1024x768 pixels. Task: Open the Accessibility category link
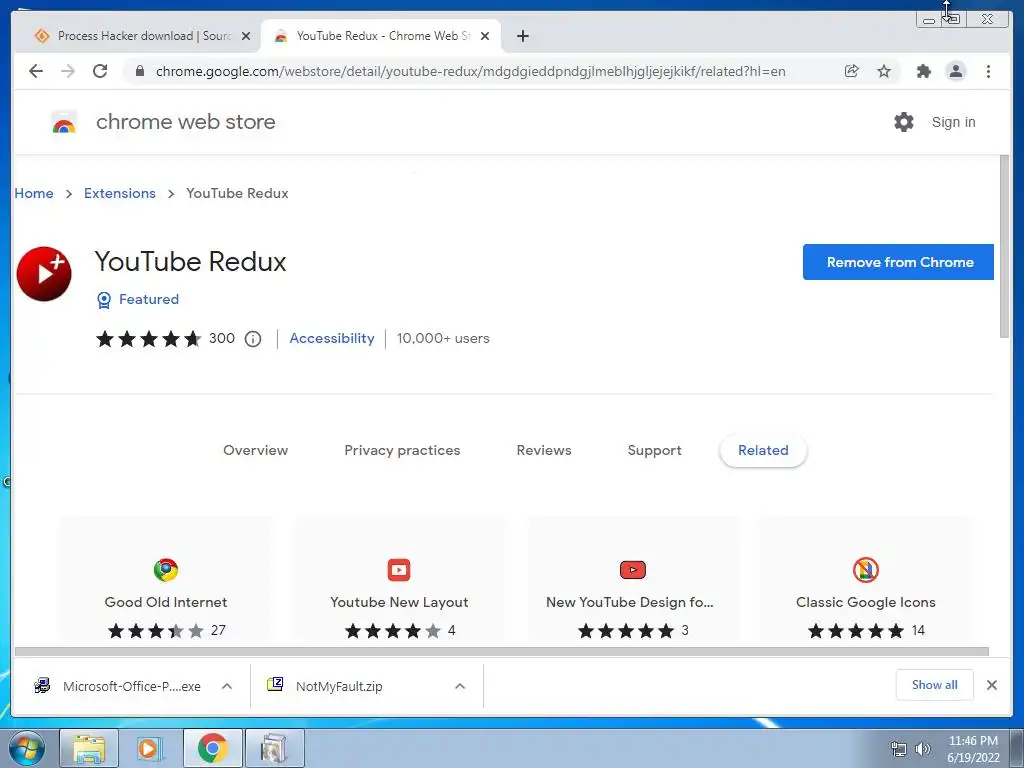pos(332,338)
